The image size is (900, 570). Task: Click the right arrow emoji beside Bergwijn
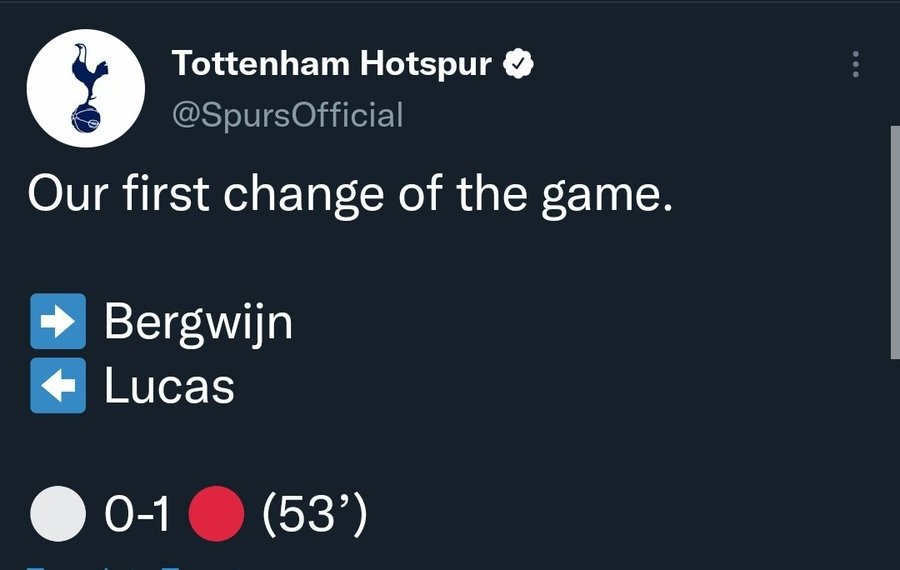(x=58, y=321)
